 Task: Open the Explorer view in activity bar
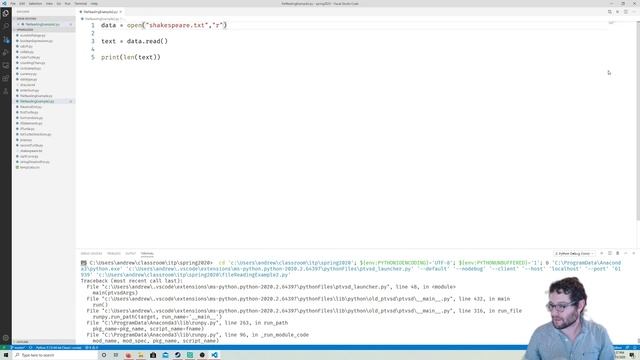point(6,13)
